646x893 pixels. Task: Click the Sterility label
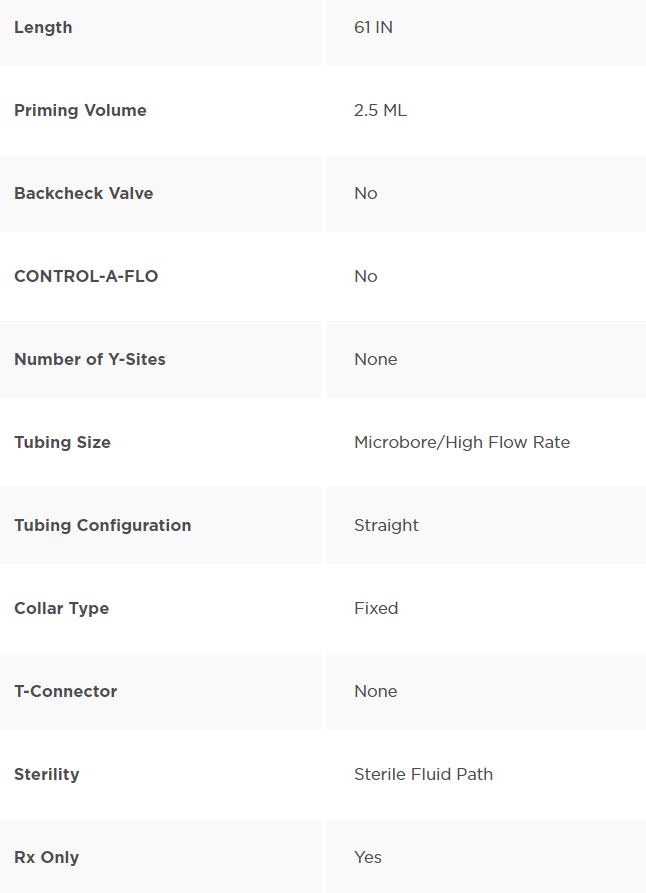coord(47,775)
